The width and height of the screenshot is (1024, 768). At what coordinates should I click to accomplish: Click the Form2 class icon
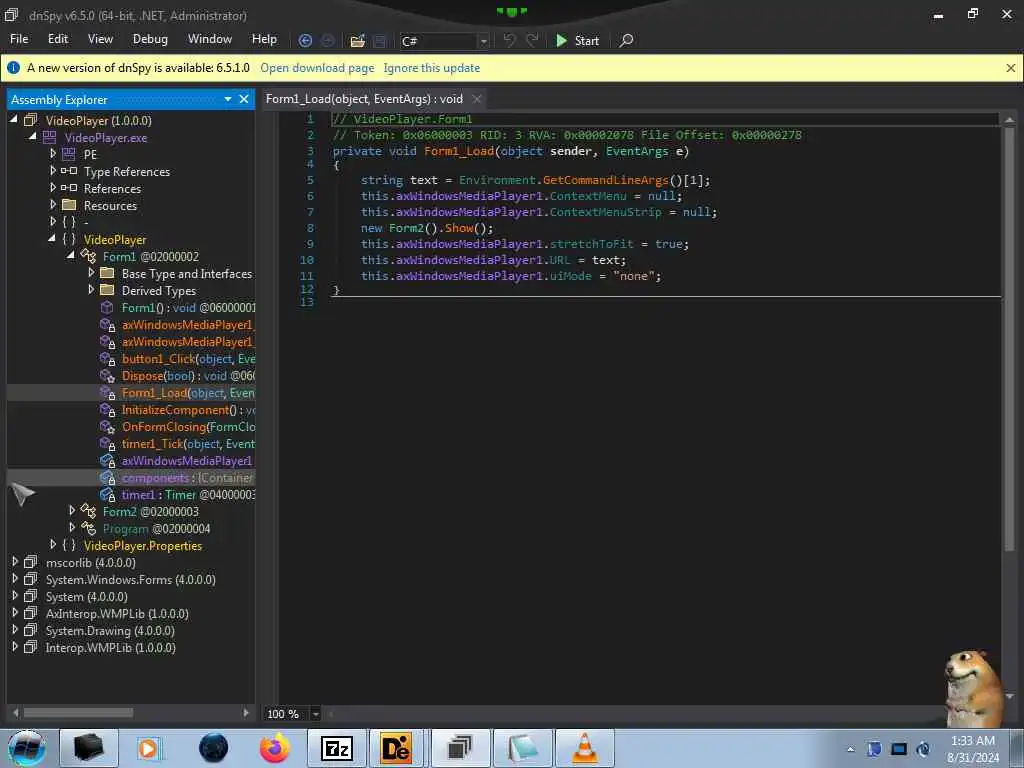(x=88, y=511)
